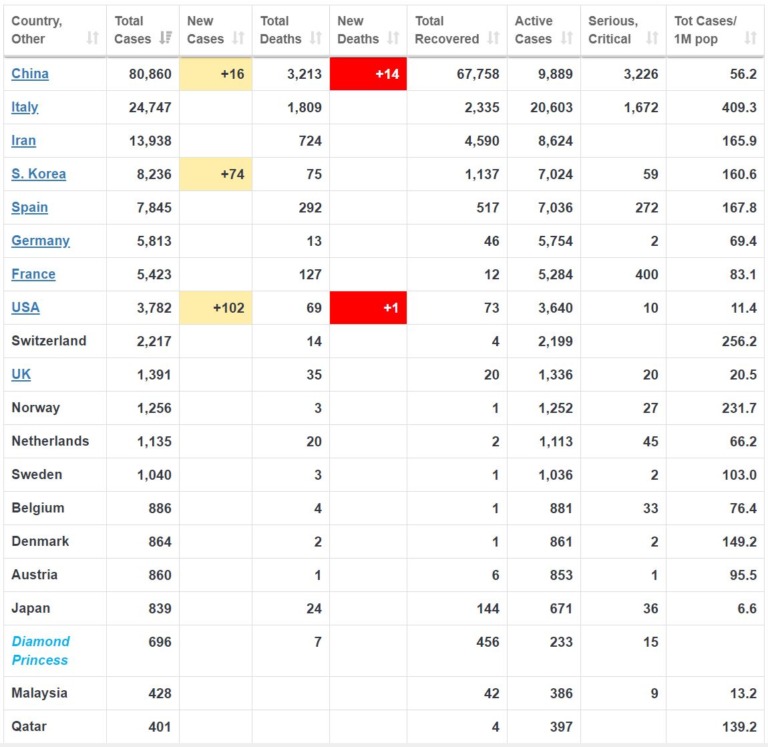Follow the Iran link
The height and width of the screenshot is (747, 768).
[x=24, y=141]
